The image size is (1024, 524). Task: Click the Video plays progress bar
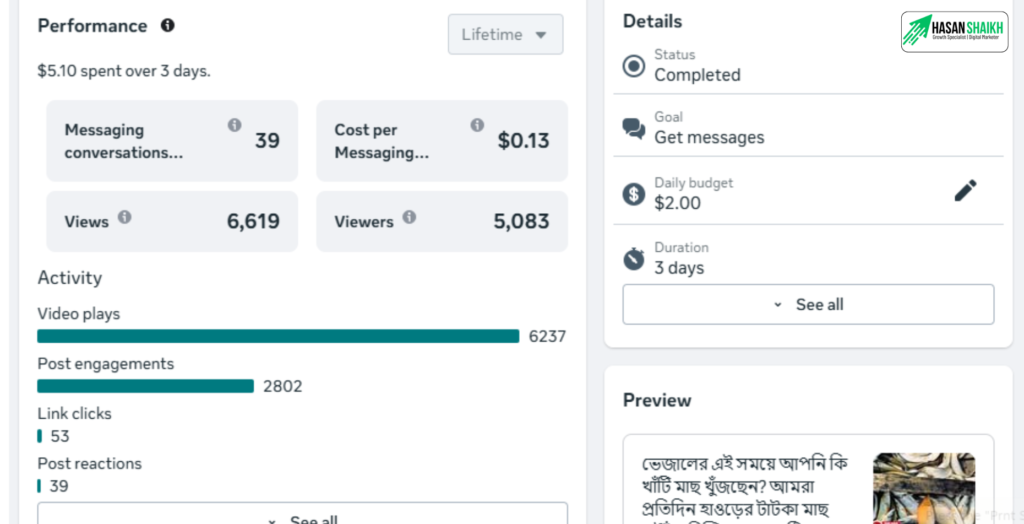[x=278, y=336]
